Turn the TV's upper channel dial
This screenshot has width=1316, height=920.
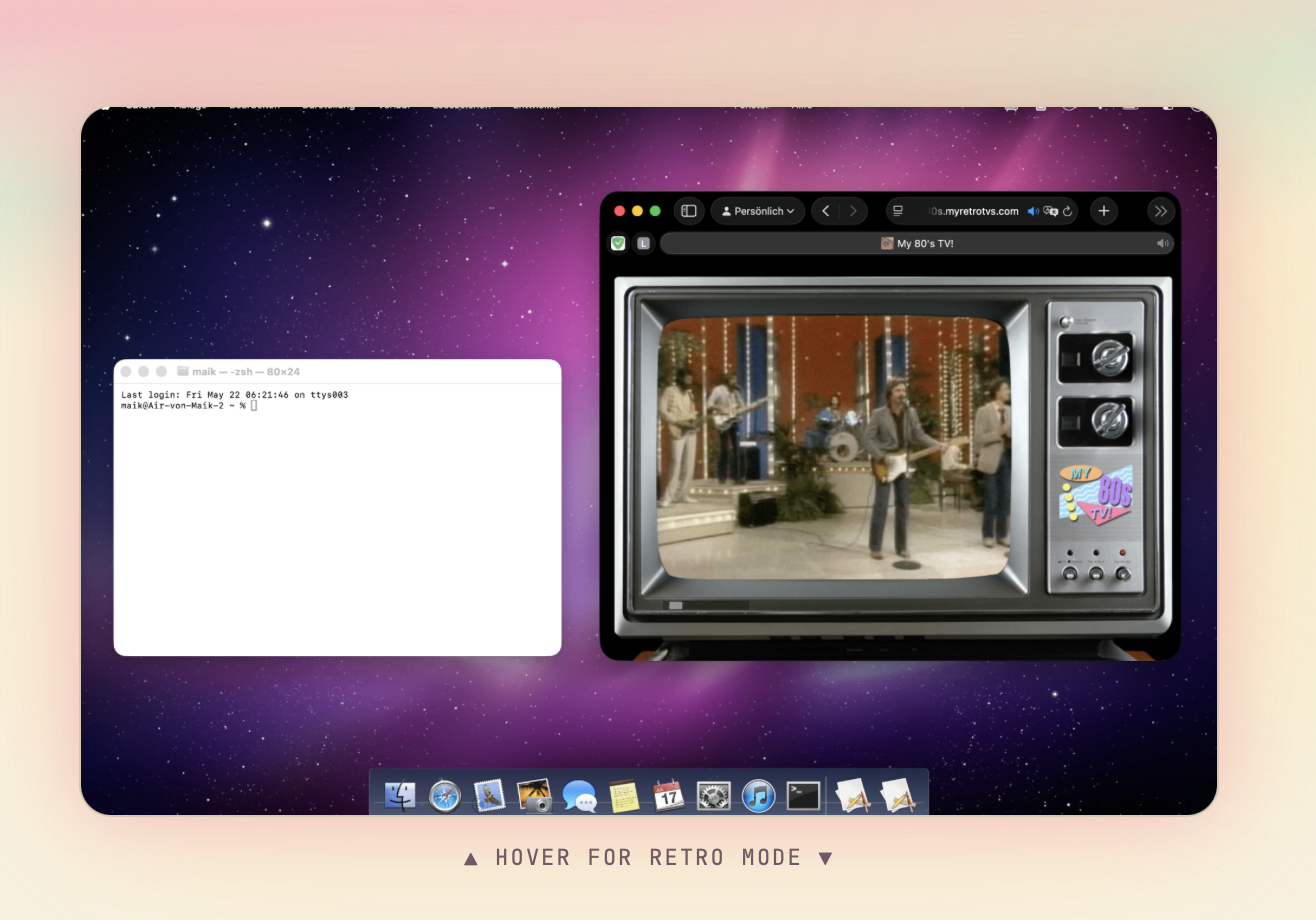[x=1108, y=358]
